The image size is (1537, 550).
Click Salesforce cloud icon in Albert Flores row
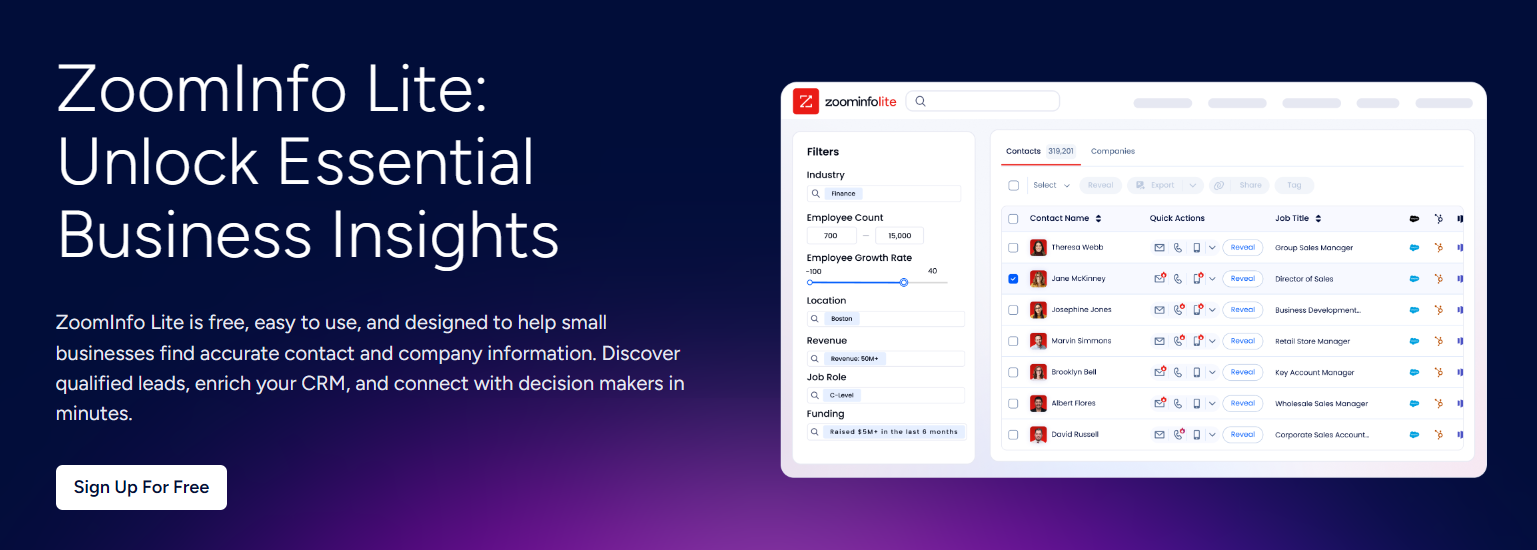click(x=1415, y=403)
